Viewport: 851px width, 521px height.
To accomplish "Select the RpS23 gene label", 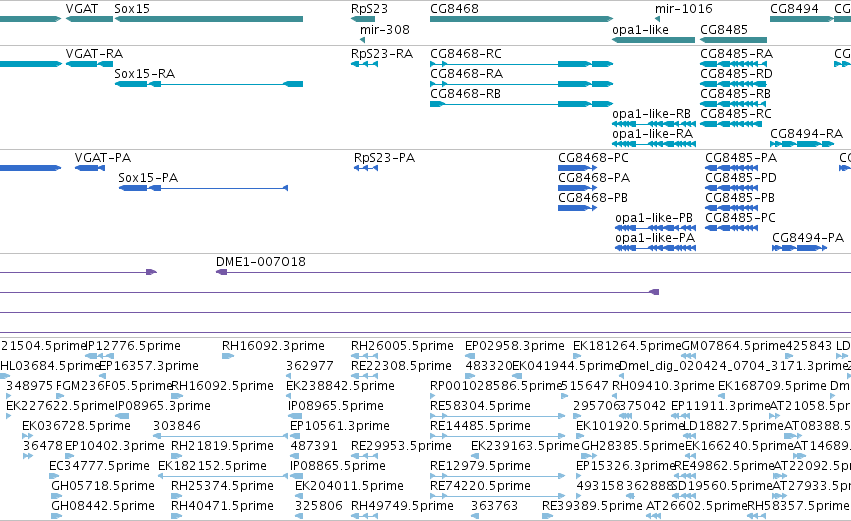I will pos(369,9).
